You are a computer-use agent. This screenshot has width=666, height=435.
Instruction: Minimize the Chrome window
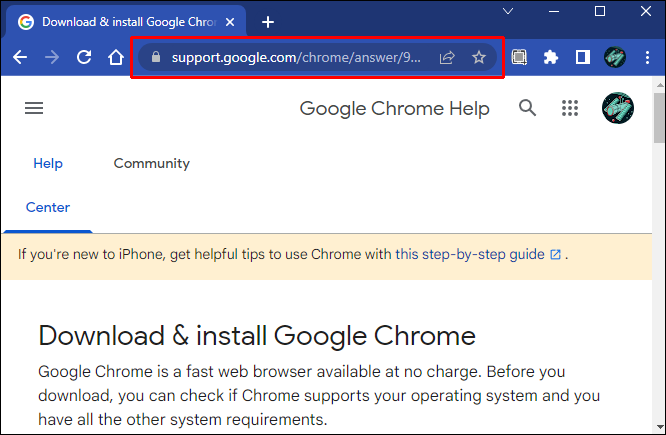coord(554,11)
